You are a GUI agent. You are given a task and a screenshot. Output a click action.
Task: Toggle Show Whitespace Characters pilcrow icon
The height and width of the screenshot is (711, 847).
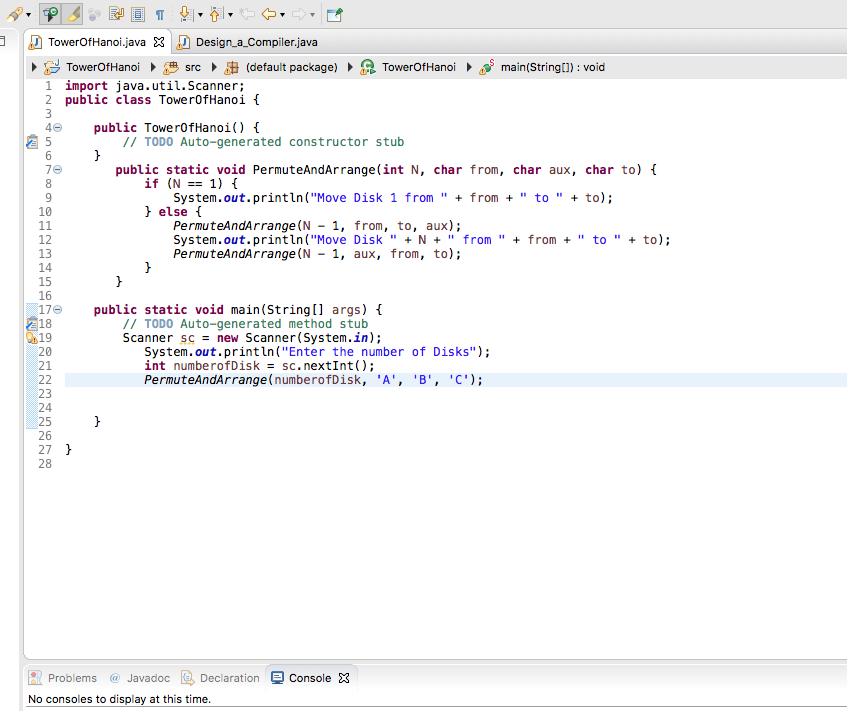(x=160, y=14)
